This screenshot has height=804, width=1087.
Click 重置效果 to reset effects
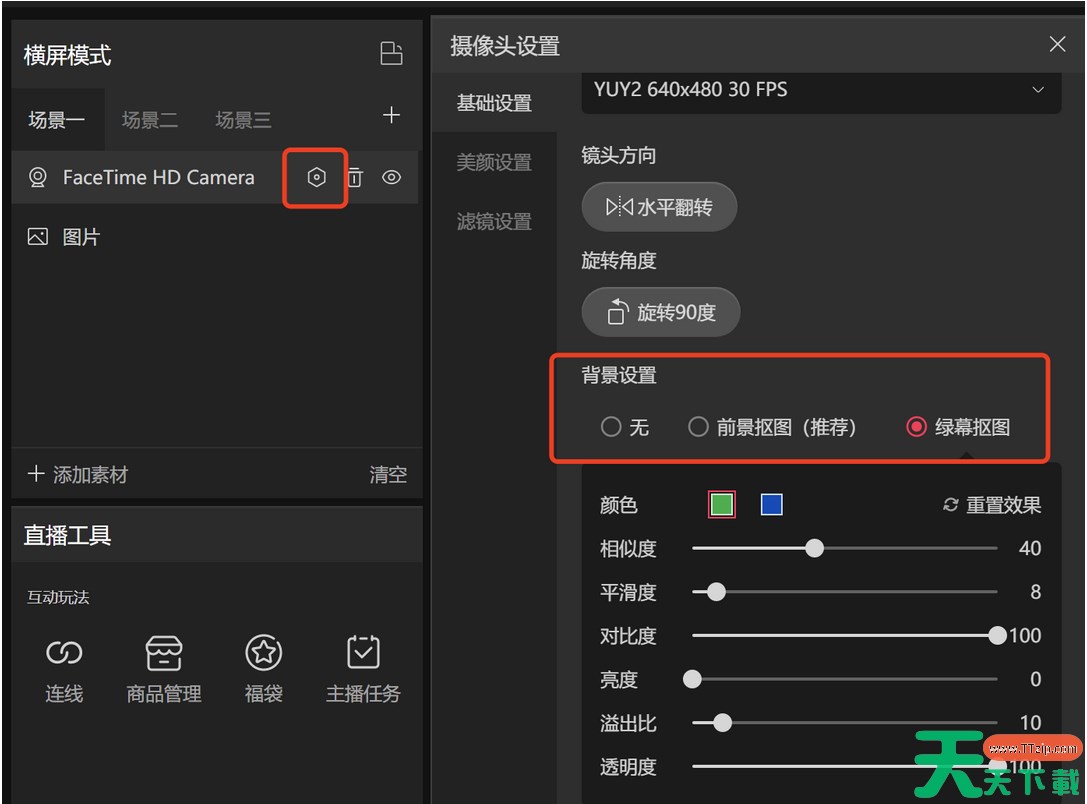point(992,505)
